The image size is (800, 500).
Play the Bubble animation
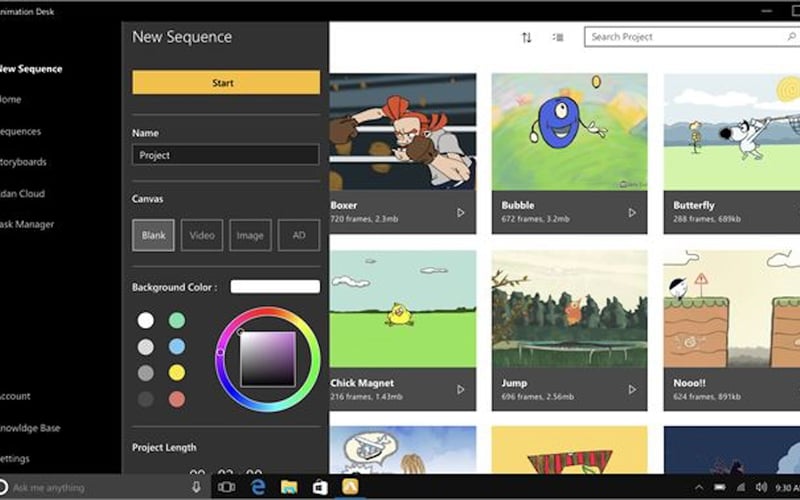(632, 212)
